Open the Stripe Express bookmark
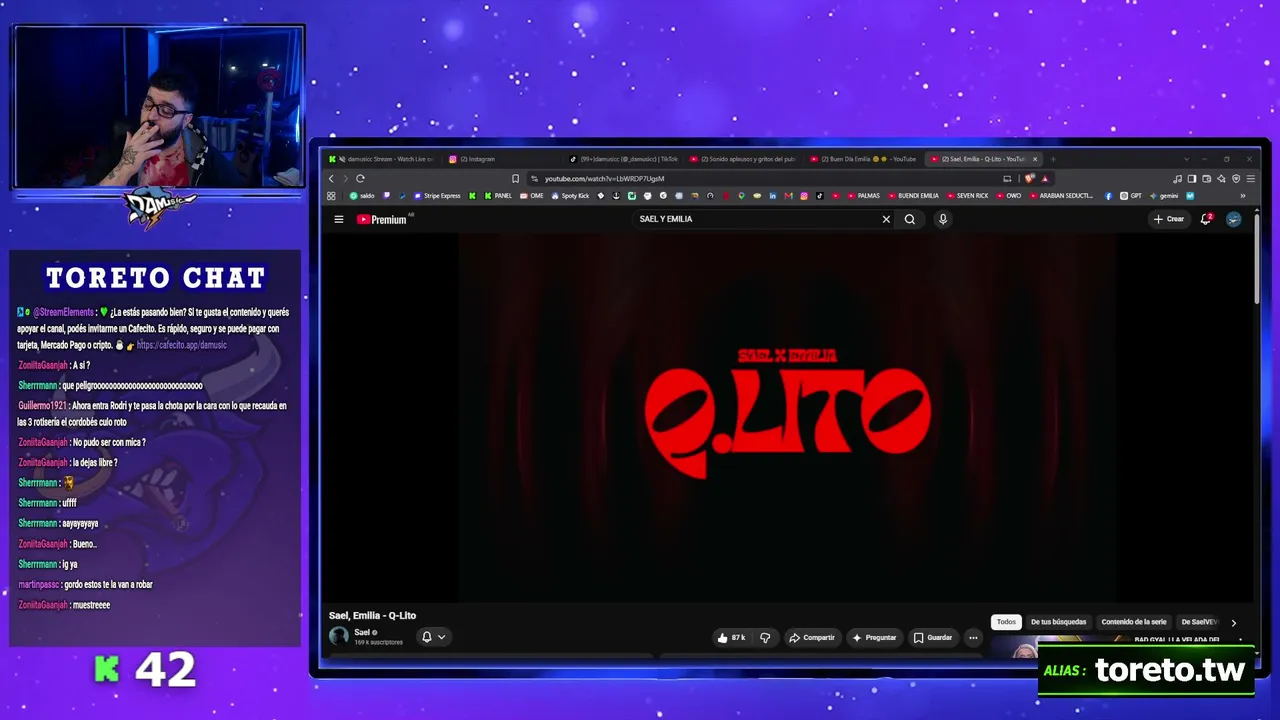 436,196
